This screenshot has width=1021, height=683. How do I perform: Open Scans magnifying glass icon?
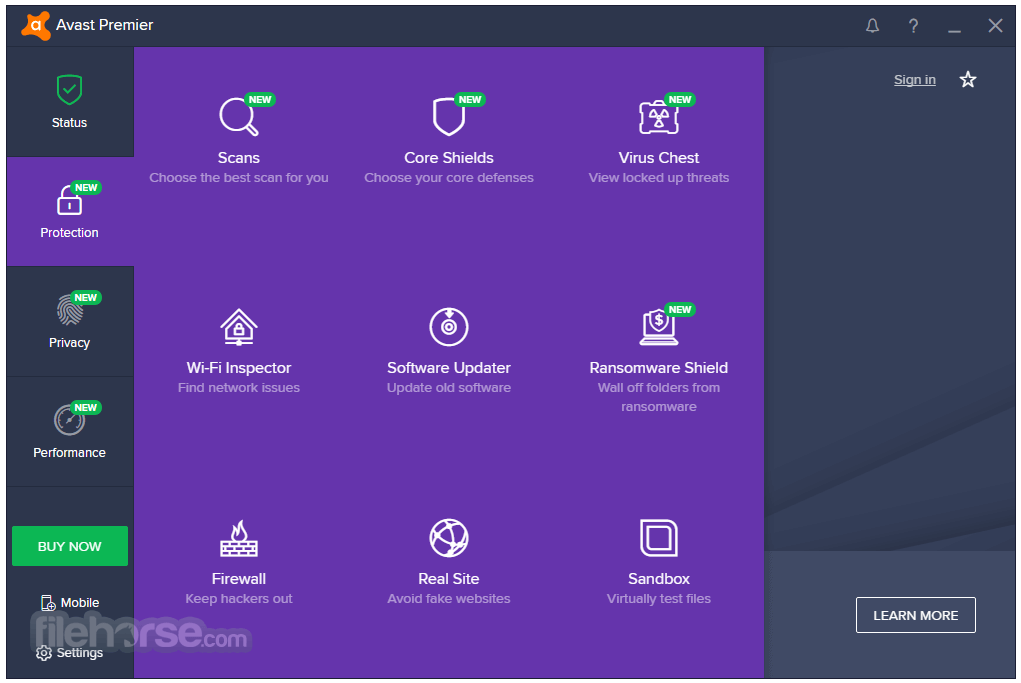point(238,117)
